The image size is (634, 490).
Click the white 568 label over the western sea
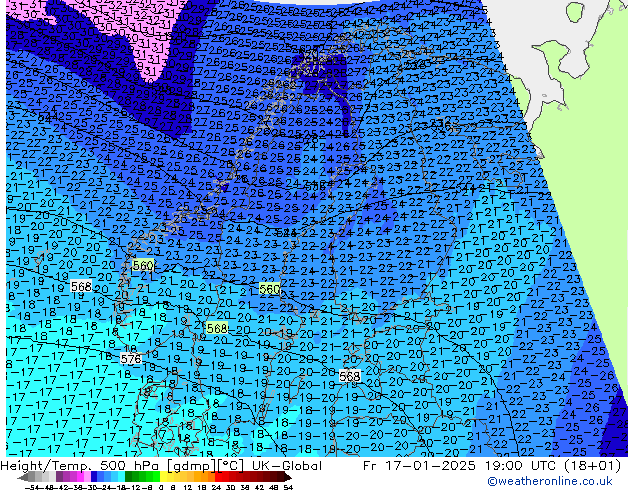click(x=81, y=286)
